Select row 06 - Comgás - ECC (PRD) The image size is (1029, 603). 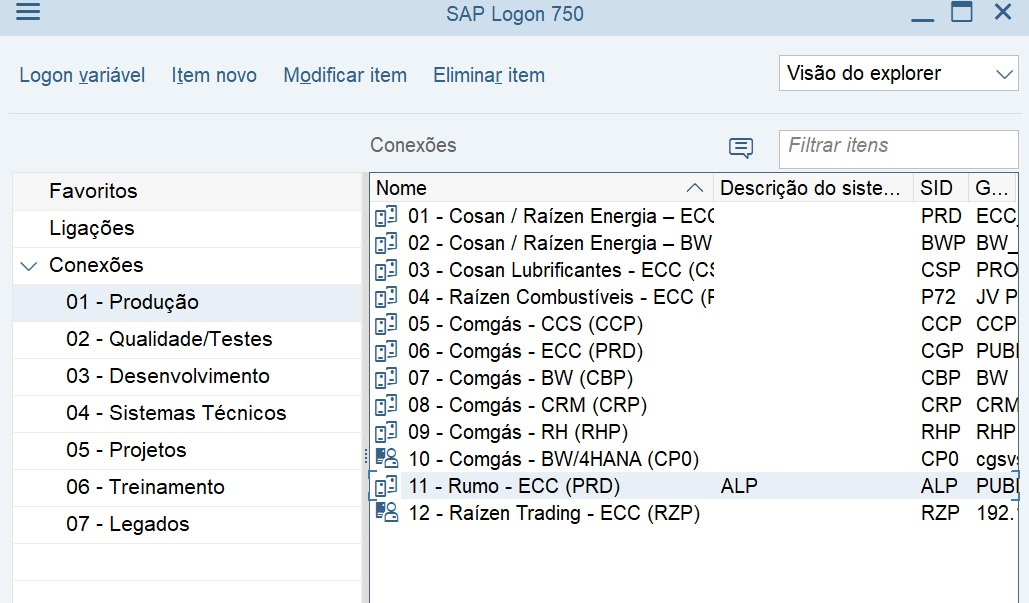(x=694, y=350)
